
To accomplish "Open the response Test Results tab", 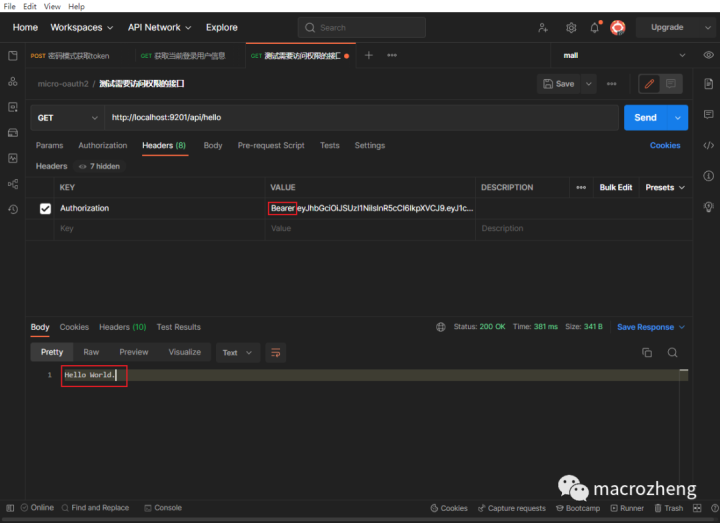I will click(x=179, y=327).
